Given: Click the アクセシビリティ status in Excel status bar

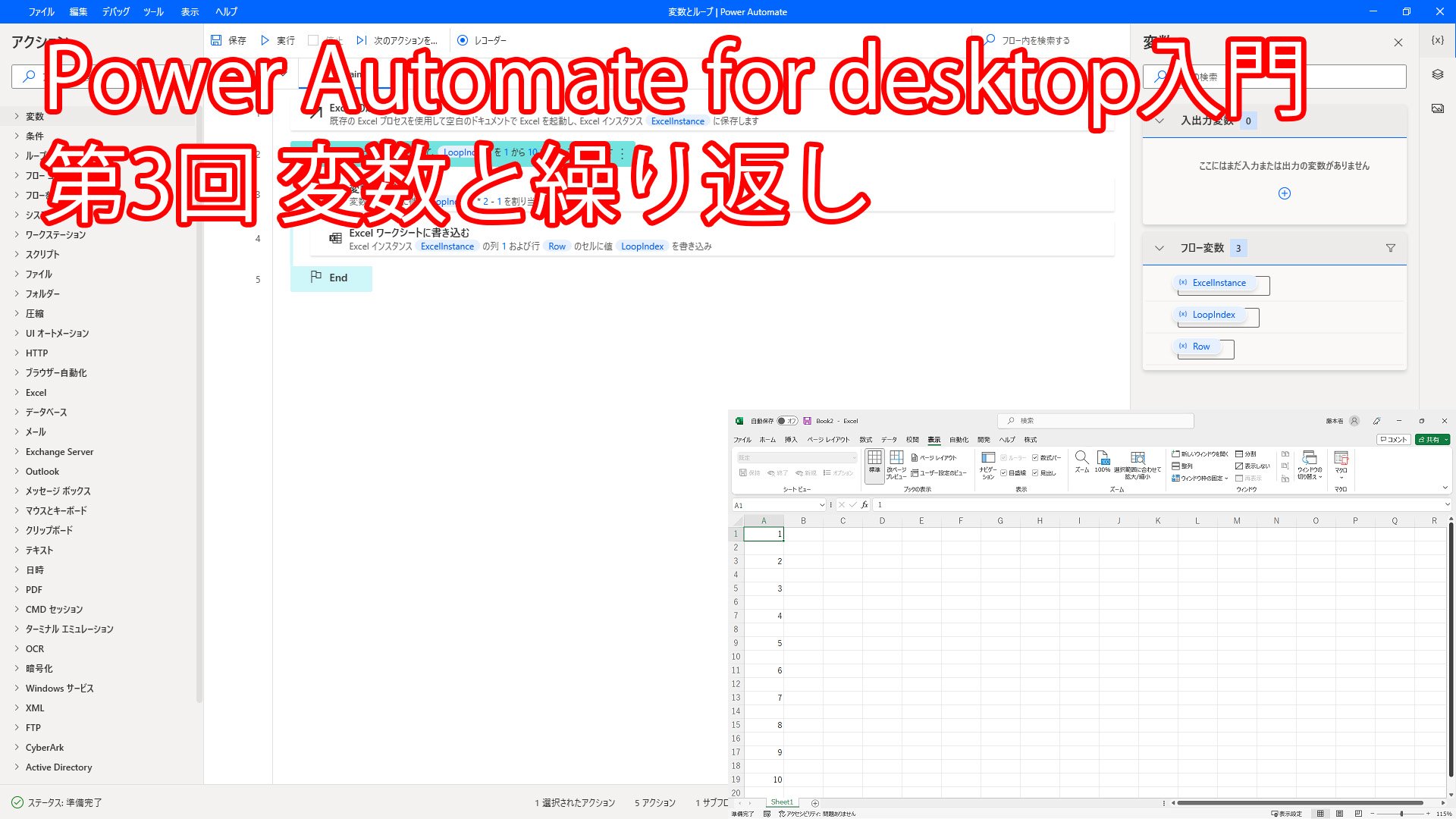Looking at the screenshot, I should click(817, 814).
